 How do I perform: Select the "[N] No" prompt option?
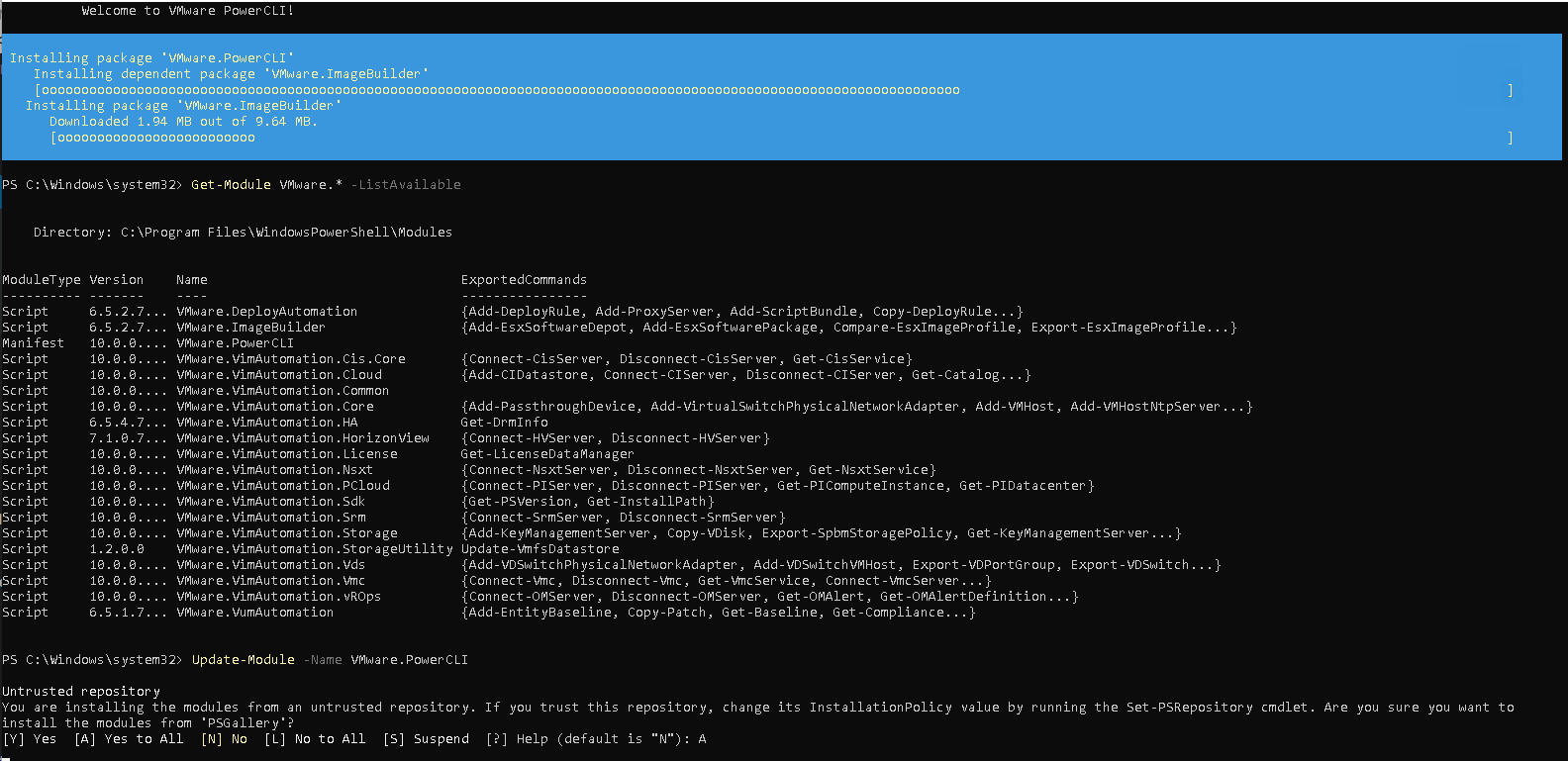coord(224,739)
